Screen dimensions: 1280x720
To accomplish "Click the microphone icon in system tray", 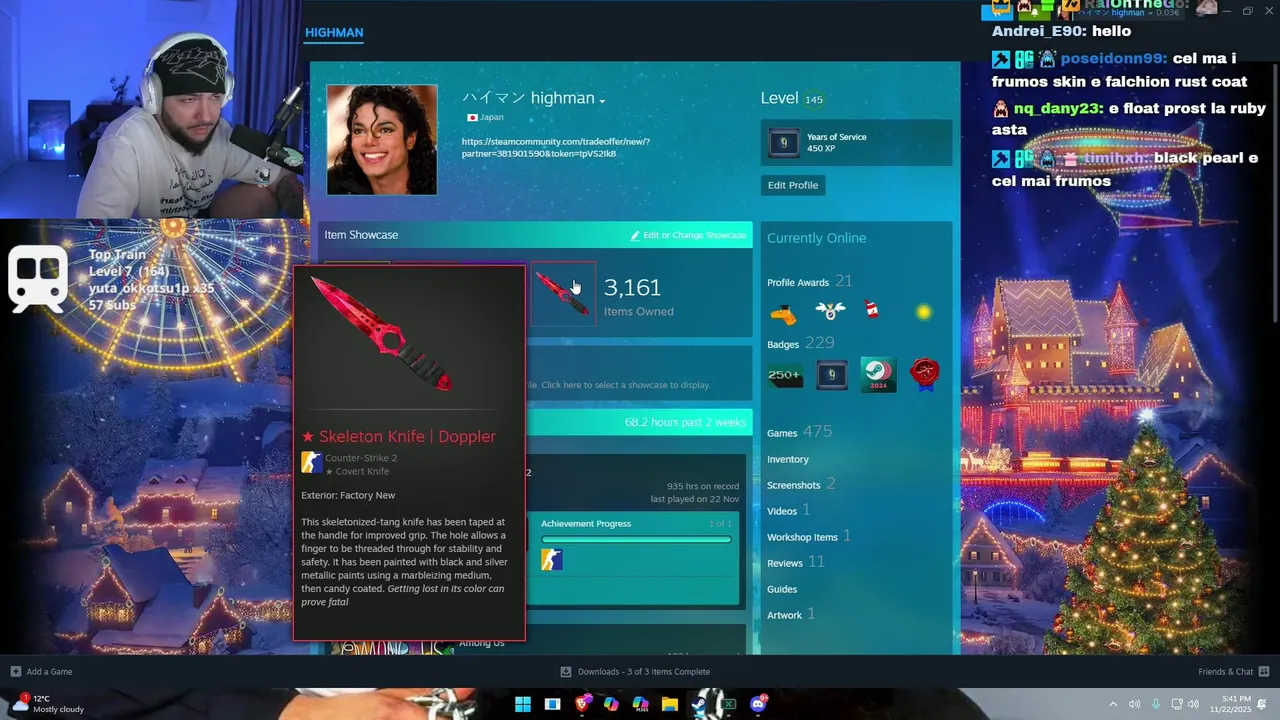I will pos(1156,704).
